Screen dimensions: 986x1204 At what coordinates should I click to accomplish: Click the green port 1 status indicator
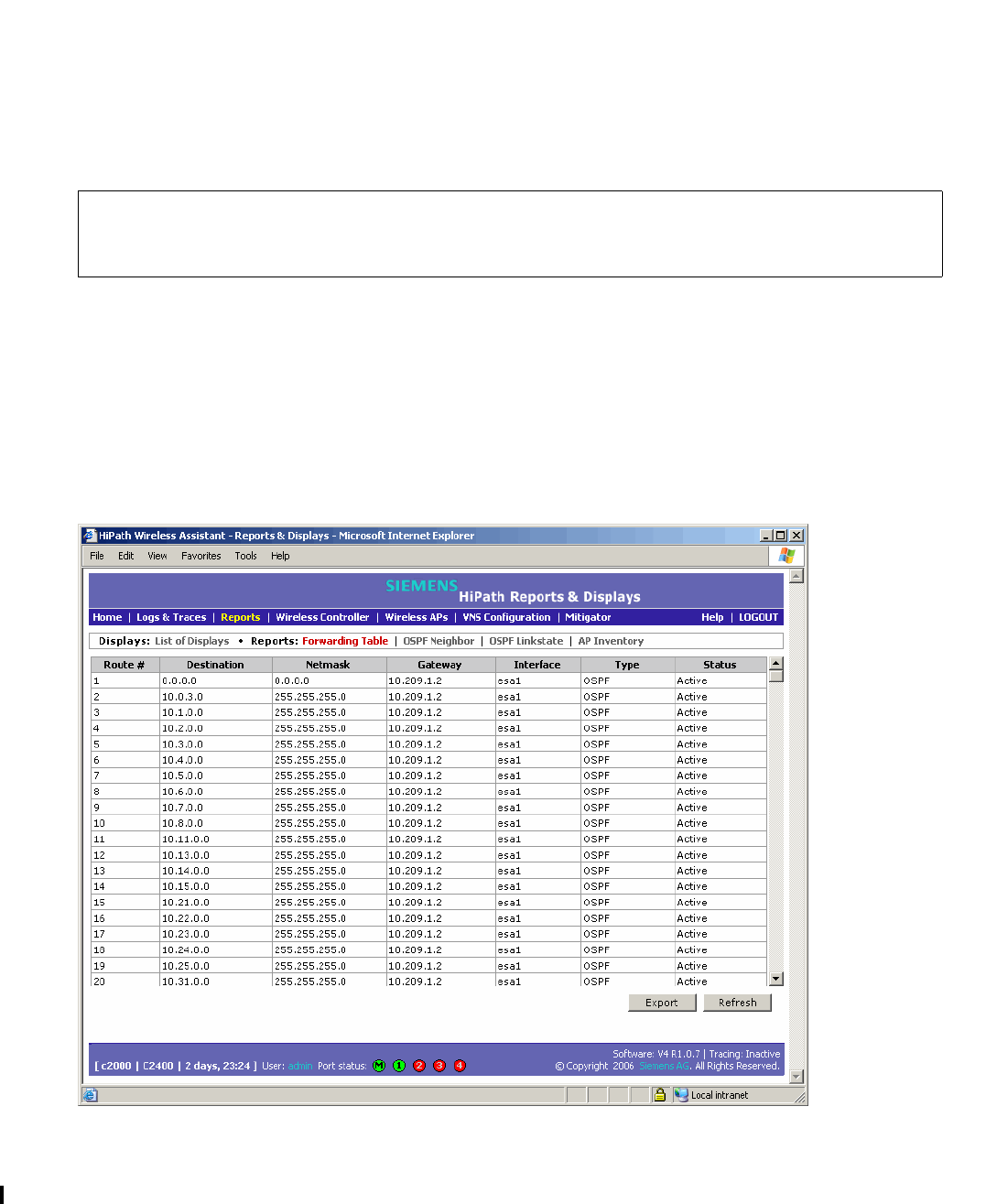click(x=399, y=1066)
